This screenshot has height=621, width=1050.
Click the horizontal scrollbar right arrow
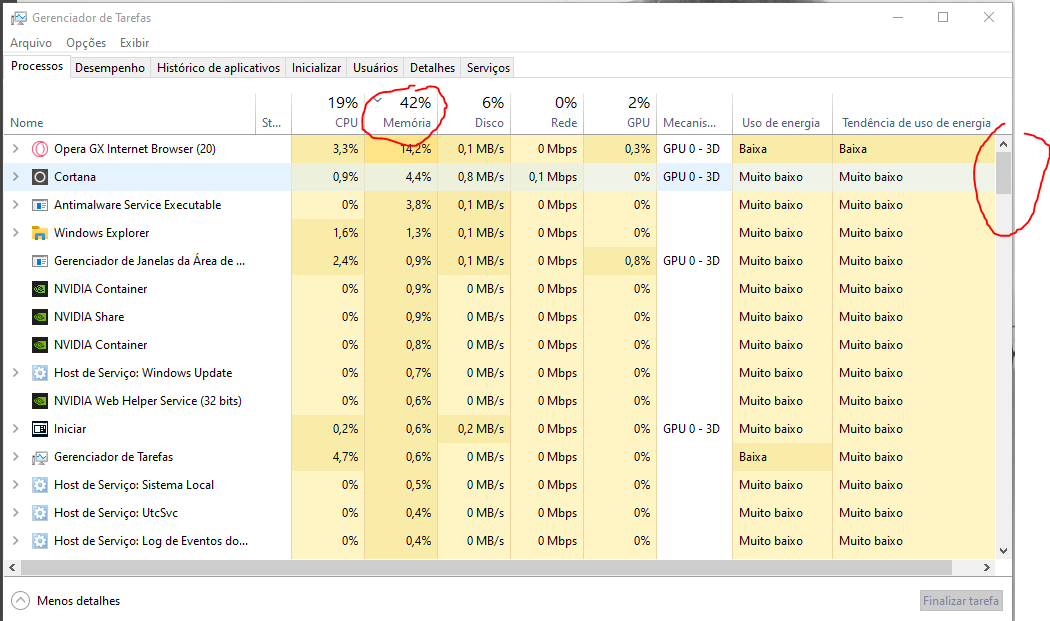[x=986, y=567]
